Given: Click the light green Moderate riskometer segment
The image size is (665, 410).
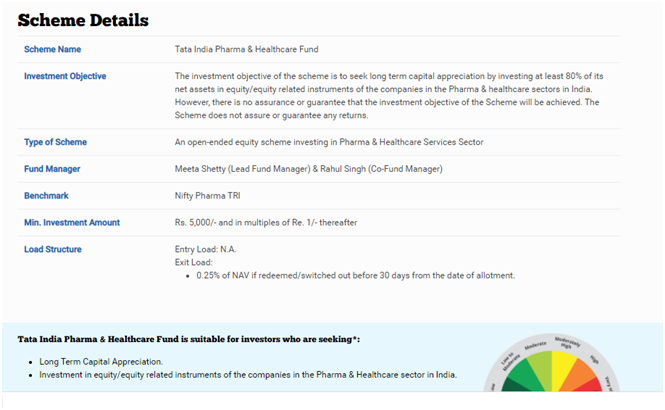Looking at the screenshot, I should point(540,371).
